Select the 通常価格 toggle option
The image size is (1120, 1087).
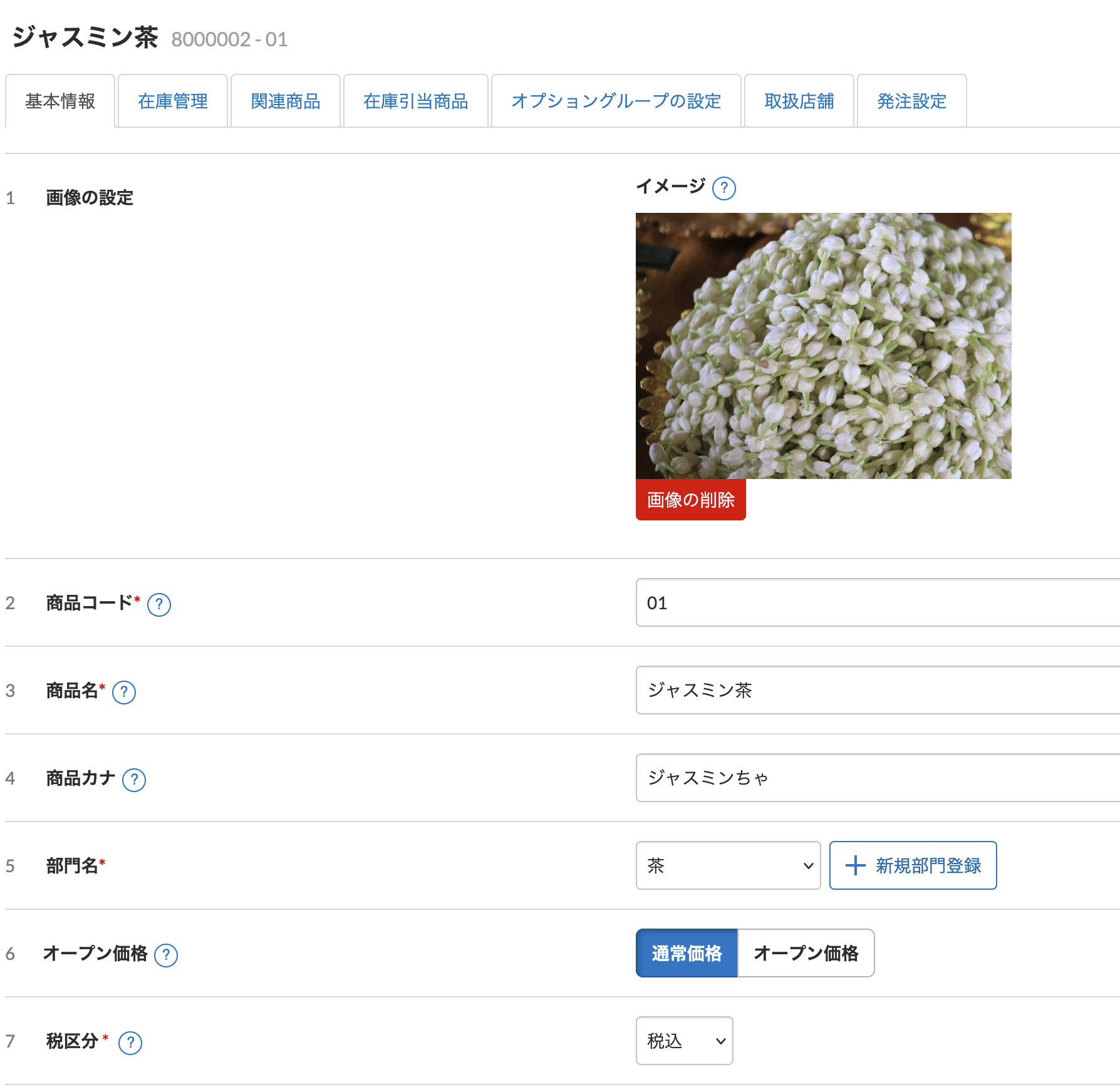click(687, 953)
